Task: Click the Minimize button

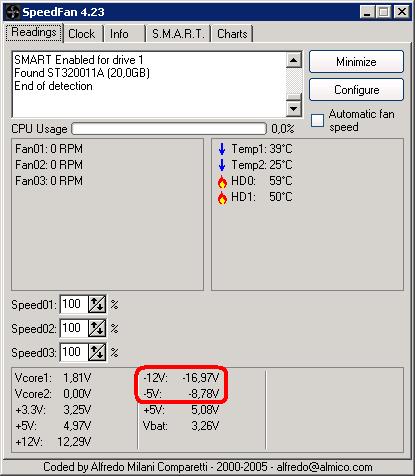Action: pos(356,62)
